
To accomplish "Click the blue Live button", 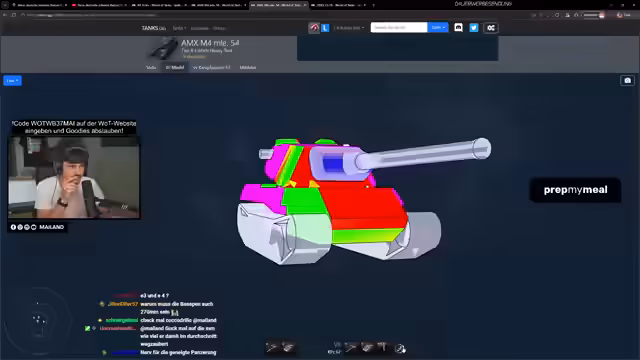I will click(12, 80).
